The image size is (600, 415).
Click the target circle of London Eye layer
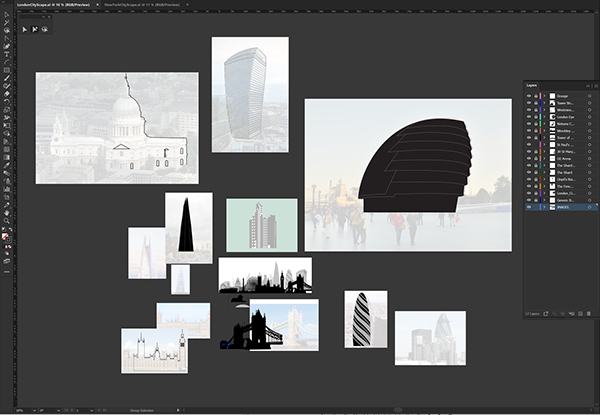point(590,117)
